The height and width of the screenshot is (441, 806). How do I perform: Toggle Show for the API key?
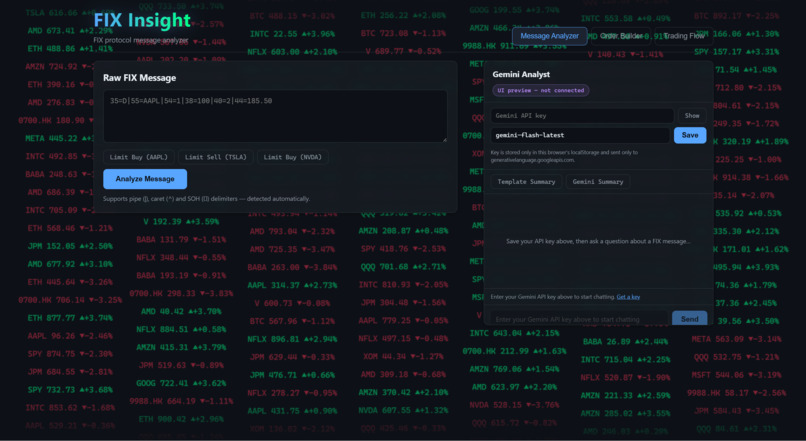692,116
